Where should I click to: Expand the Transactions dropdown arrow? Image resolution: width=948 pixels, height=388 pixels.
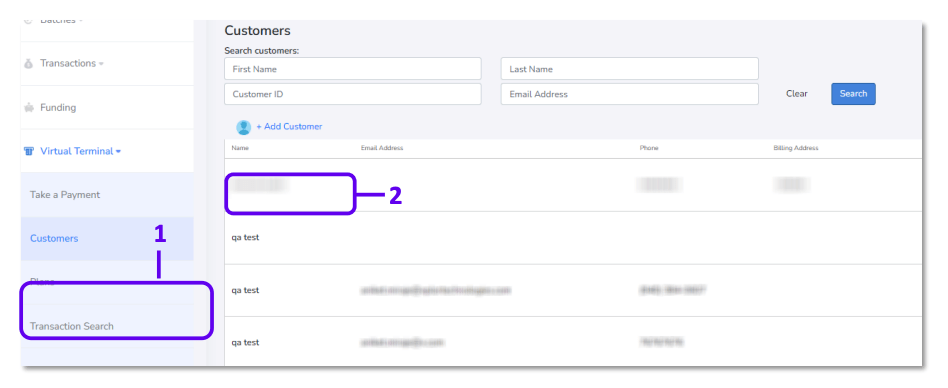coord(101,64)
